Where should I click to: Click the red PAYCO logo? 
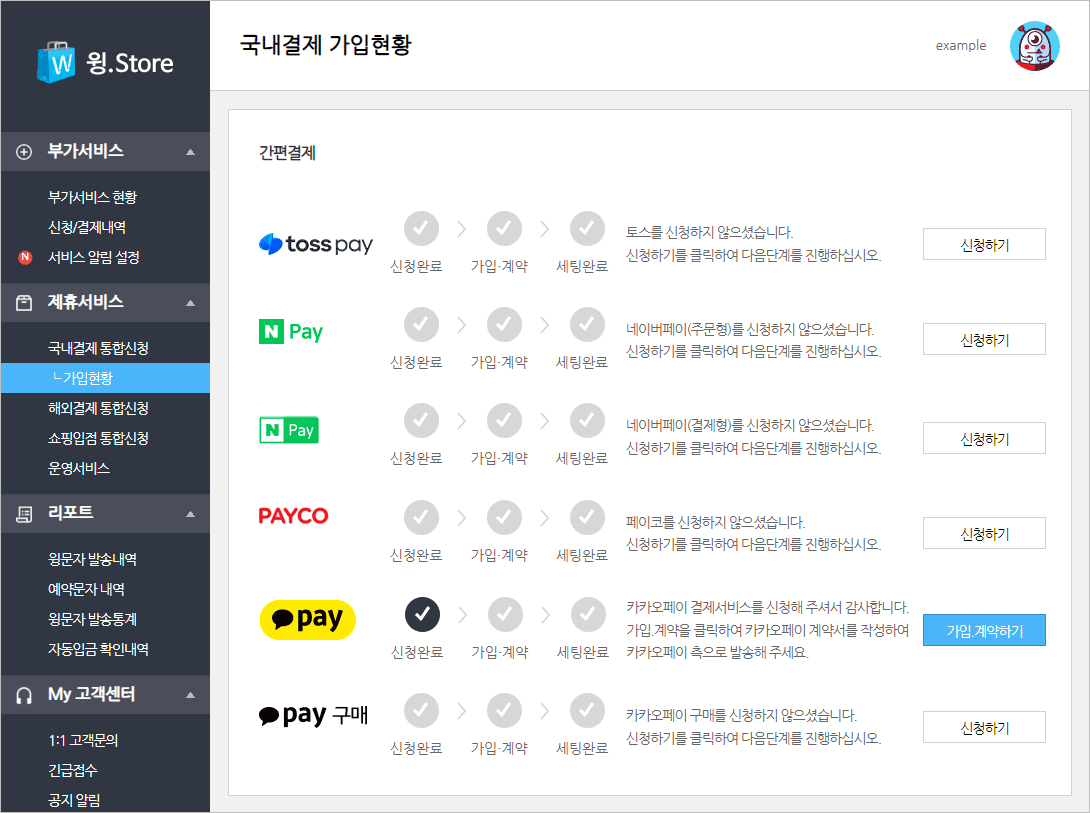point(293,516)
